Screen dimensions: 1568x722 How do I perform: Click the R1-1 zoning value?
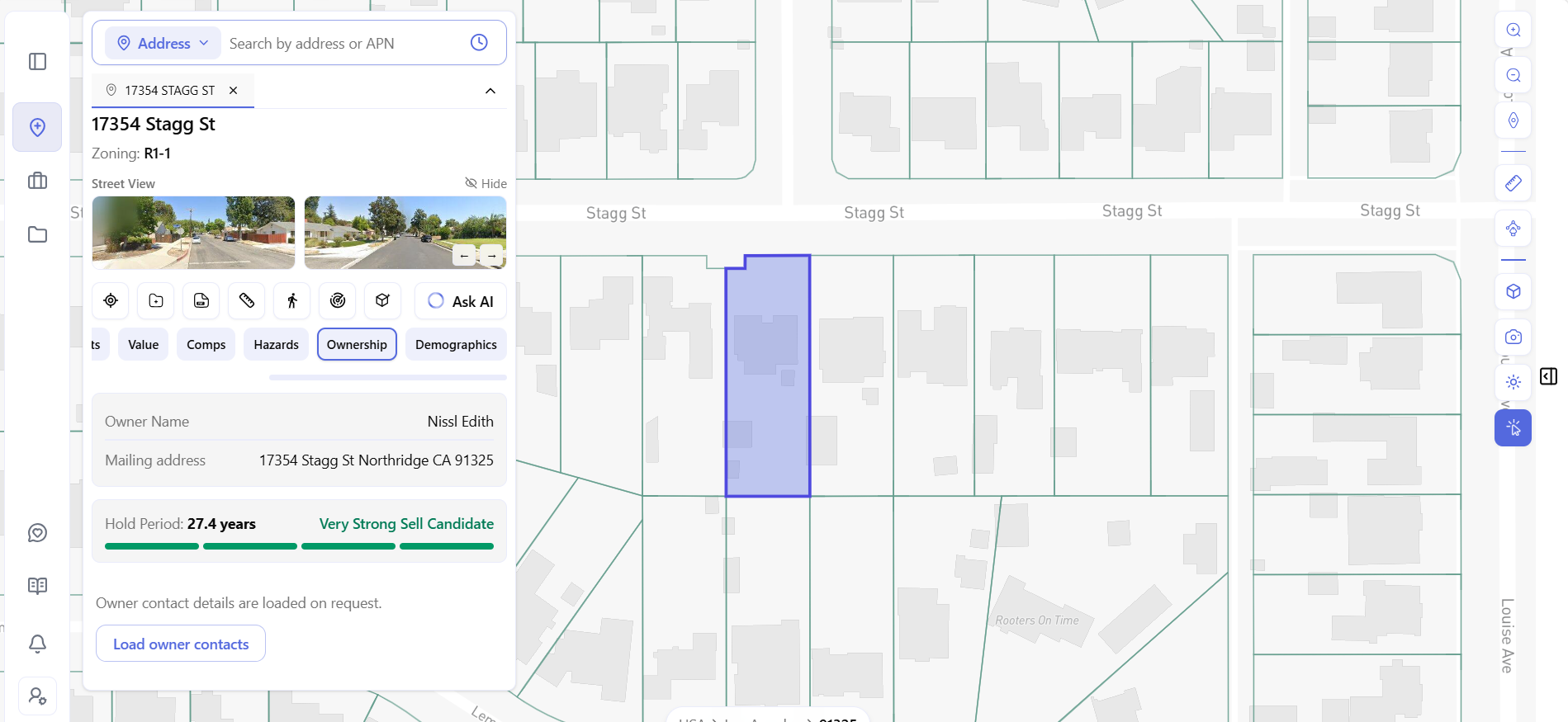[x=157, y=153]
